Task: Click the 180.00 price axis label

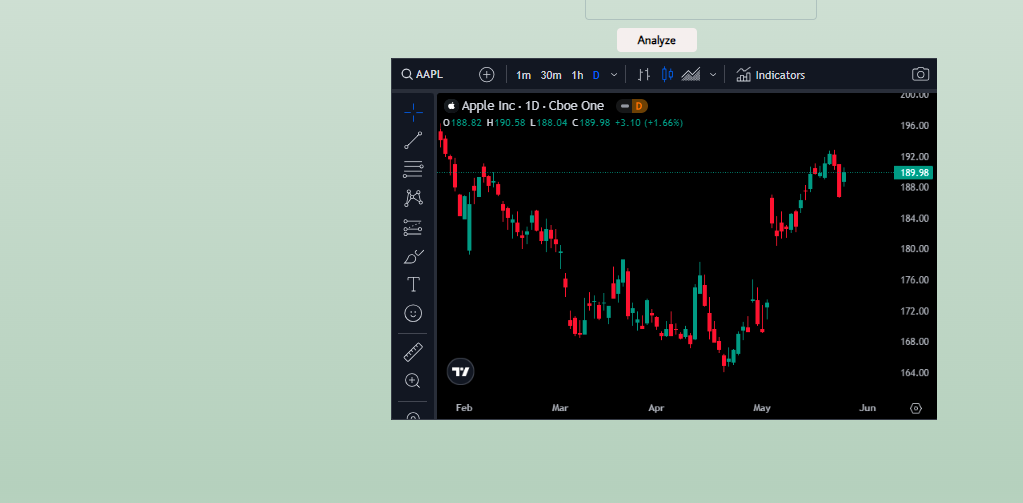Action: click(x=915, y=249)
